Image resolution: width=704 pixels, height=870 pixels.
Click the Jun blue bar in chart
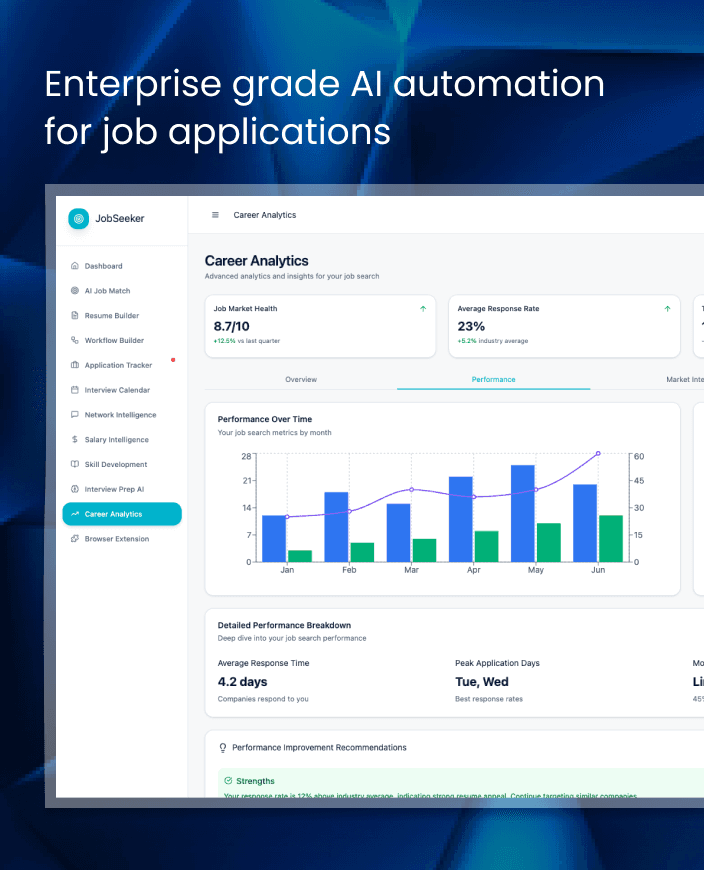585,523
